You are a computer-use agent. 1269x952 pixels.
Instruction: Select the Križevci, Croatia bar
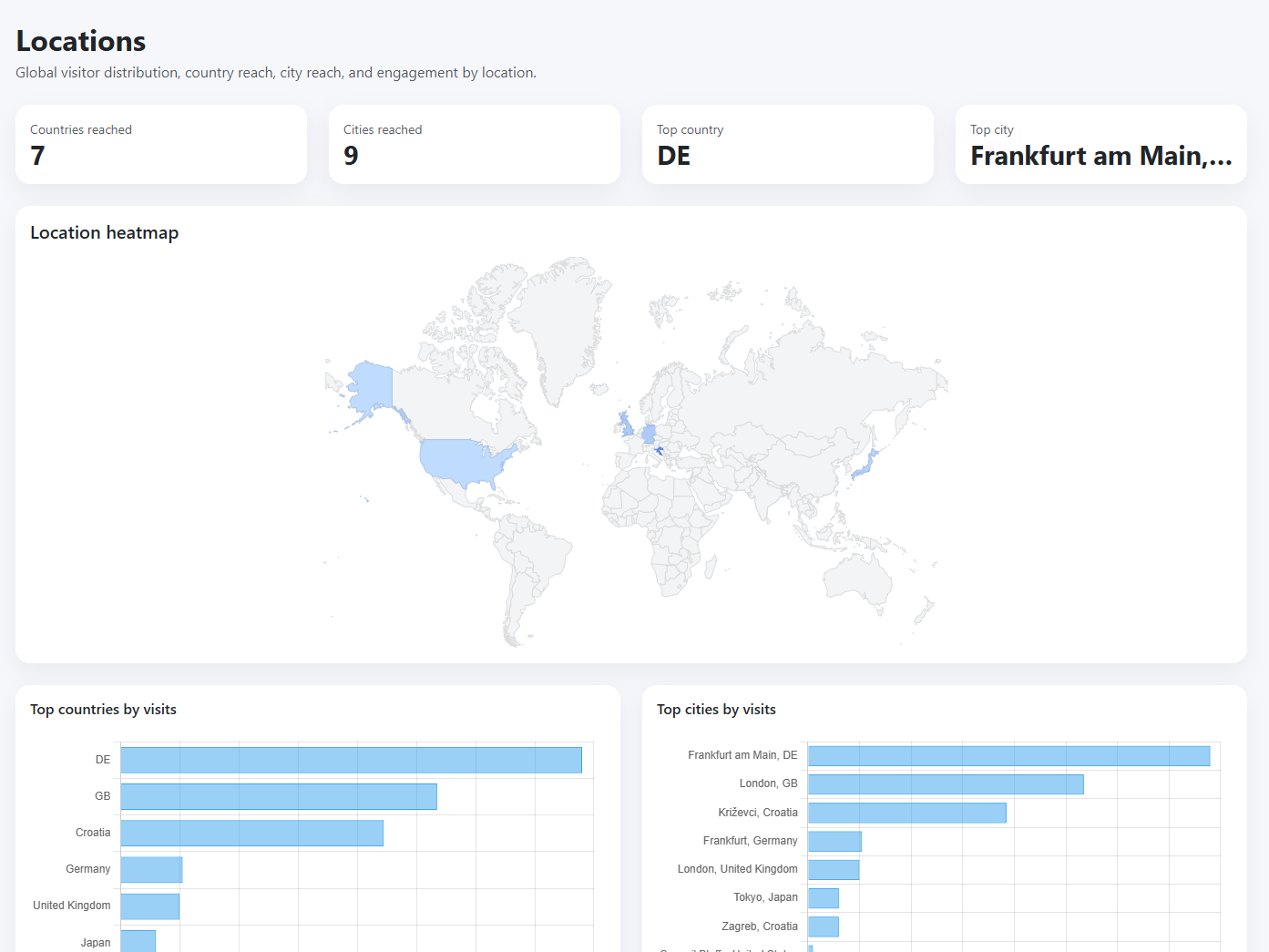906,813
